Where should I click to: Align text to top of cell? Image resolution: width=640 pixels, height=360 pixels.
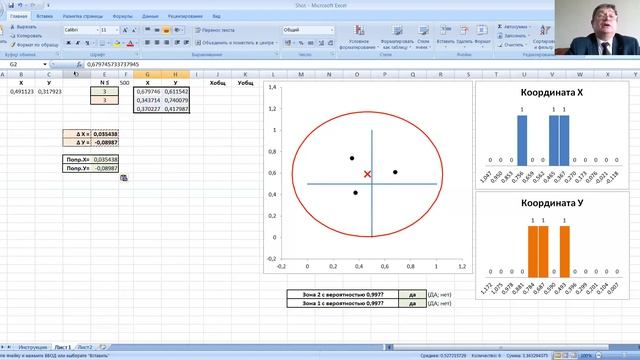click(147, 30)
